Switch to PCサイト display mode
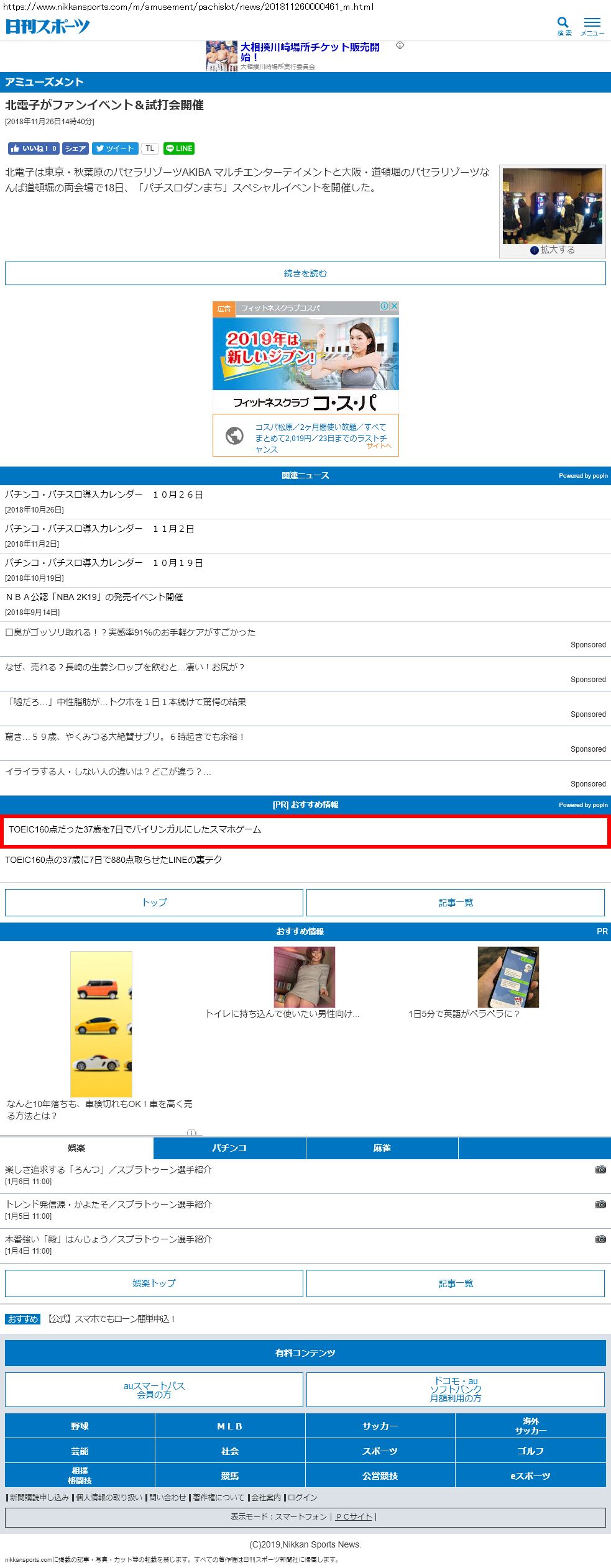This screenshot has height=1568, width=611. (354, 1517)
